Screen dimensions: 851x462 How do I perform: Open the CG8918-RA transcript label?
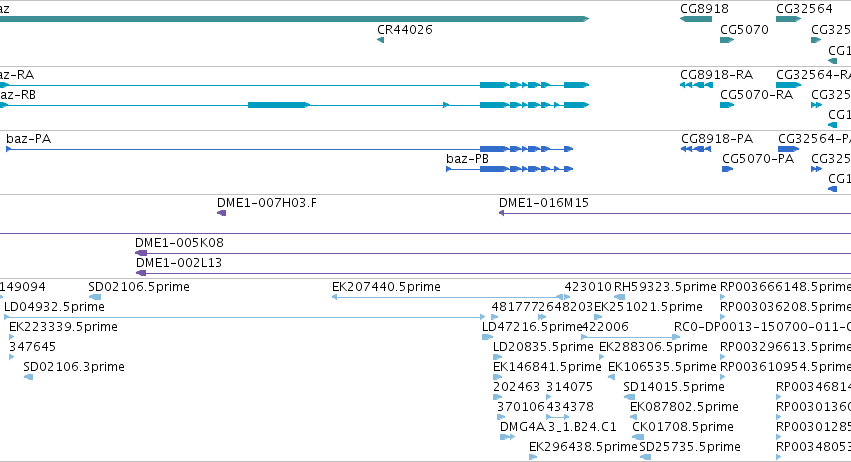pos(716,74)
